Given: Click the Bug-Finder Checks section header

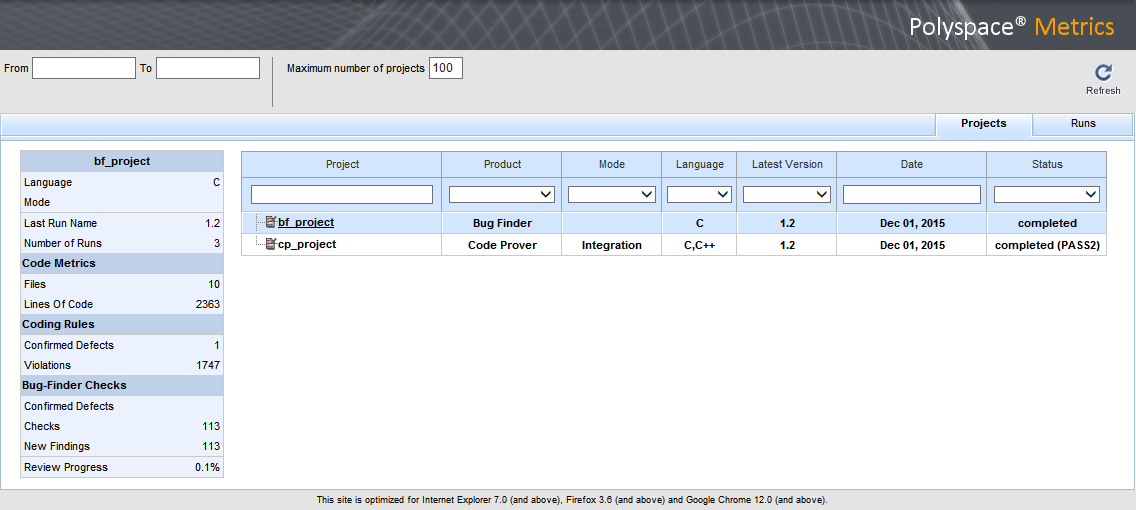Looking at the screenshot, I should pyautogui.click(x=122, y=385).
